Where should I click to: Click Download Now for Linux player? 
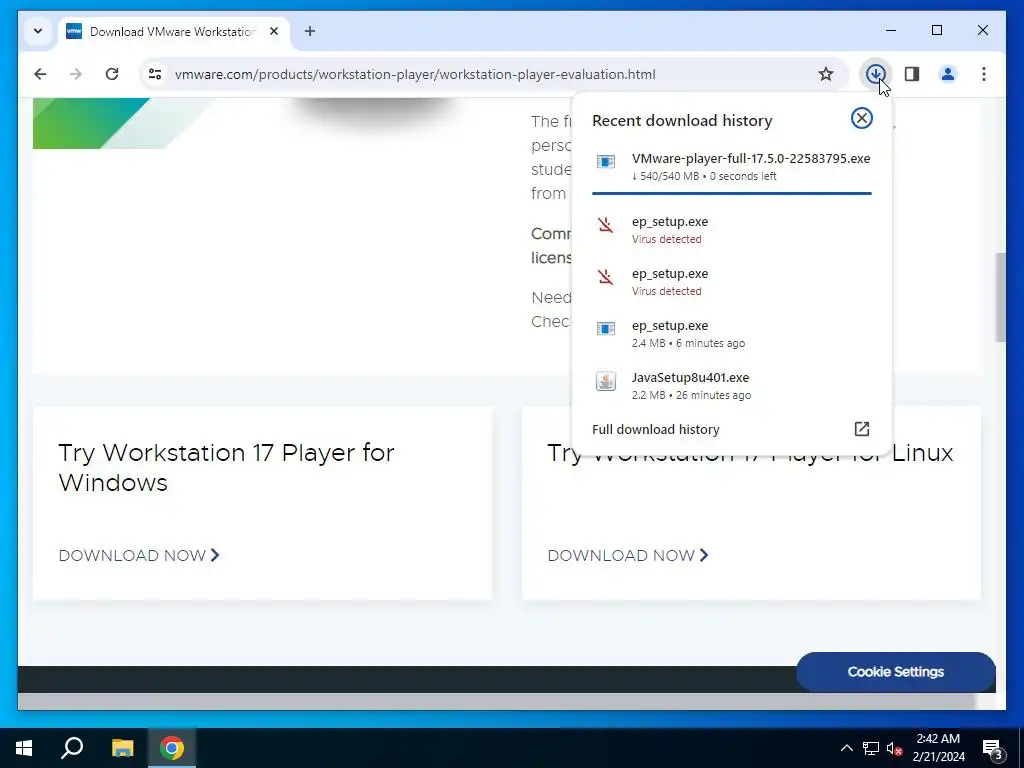(x=628, y=555)
